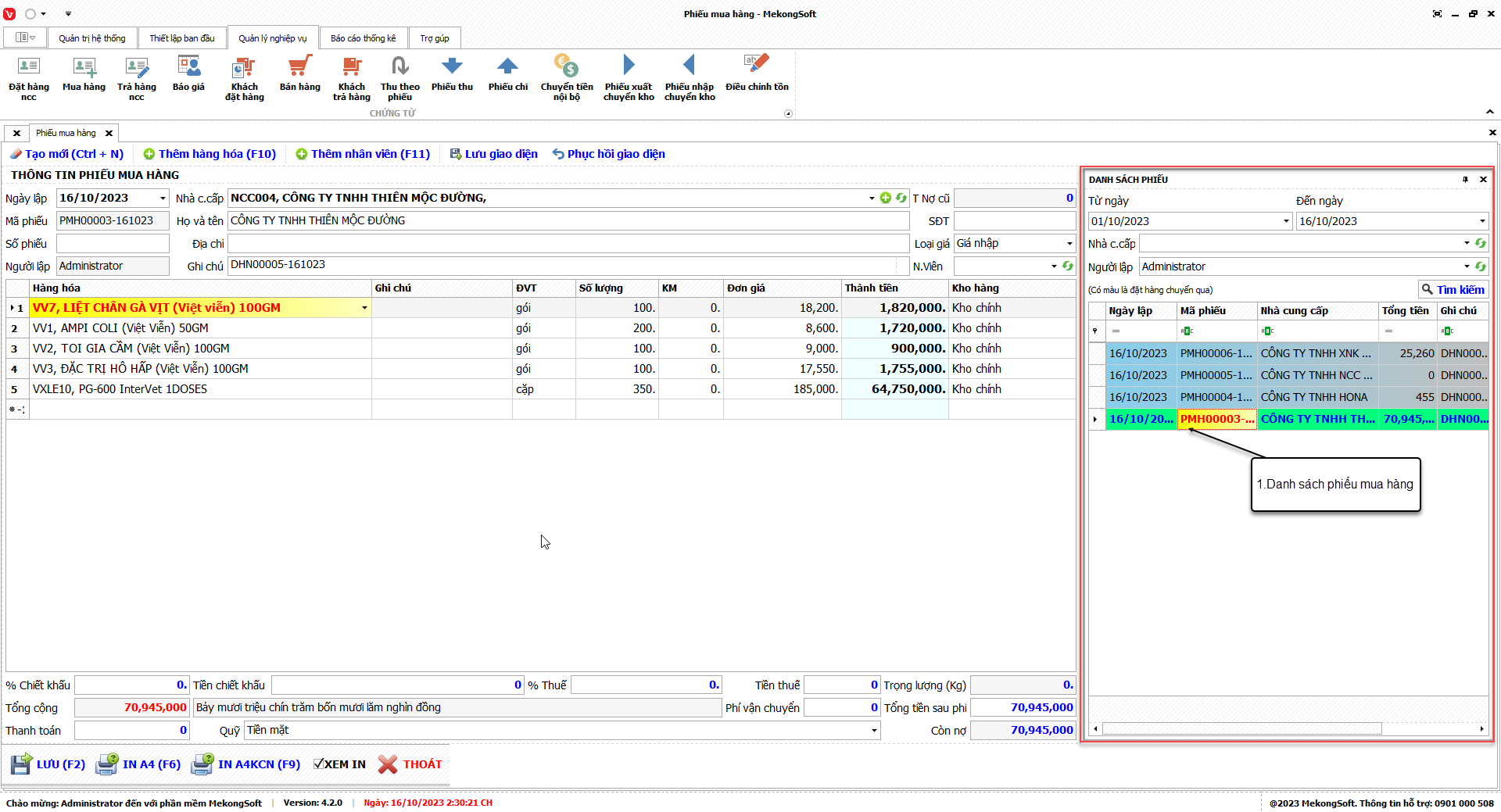Toggle the XEM IN checkbox

[319, 764]
